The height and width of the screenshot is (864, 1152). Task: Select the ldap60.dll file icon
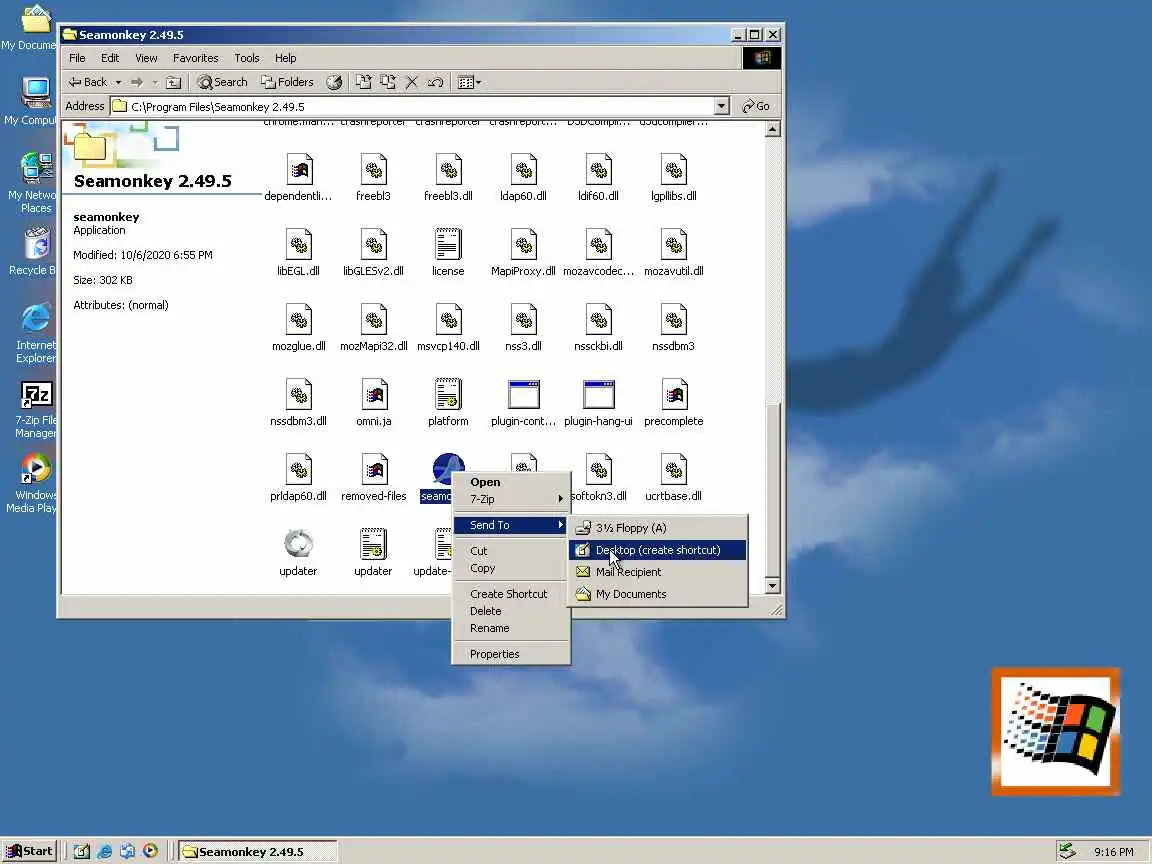pos(523,170)
